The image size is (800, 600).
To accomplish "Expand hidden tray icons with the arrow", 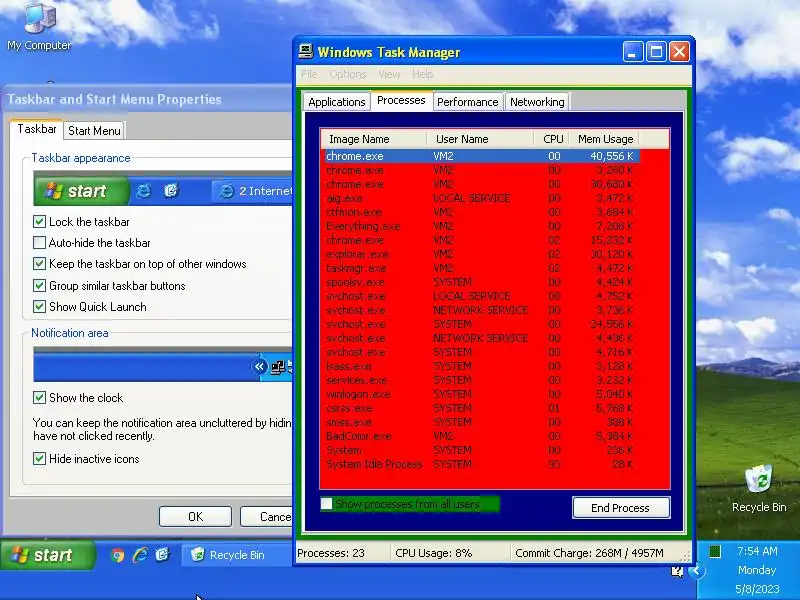I will [696, 570].
